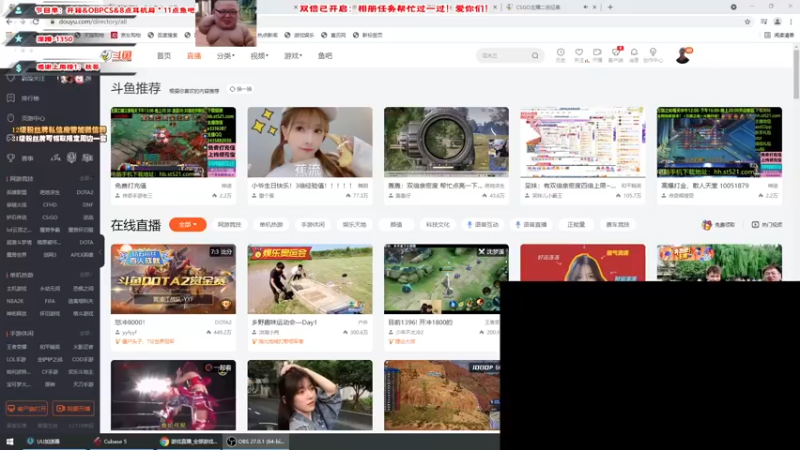Select DOTA2 in the sidebar game list
The width and height of the screenshot is (800, 450).
tap(85, 192)
